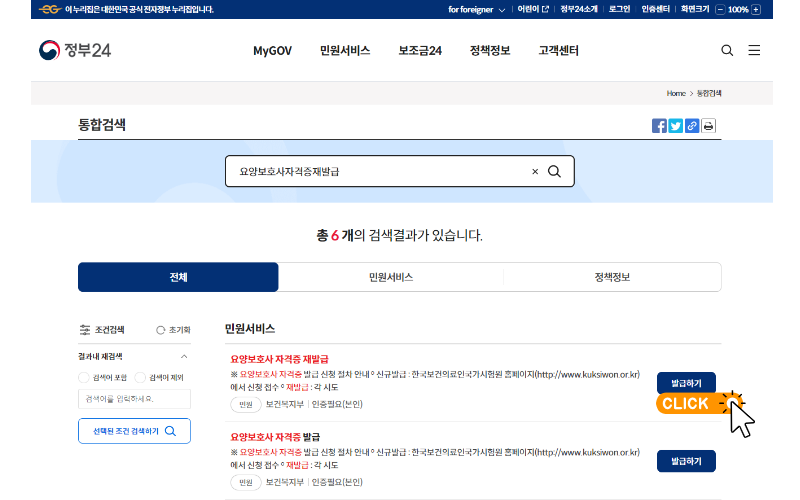Viewport: 800px width, 500px height.
Task: Open the MyGOV menu
Action: 272,51
